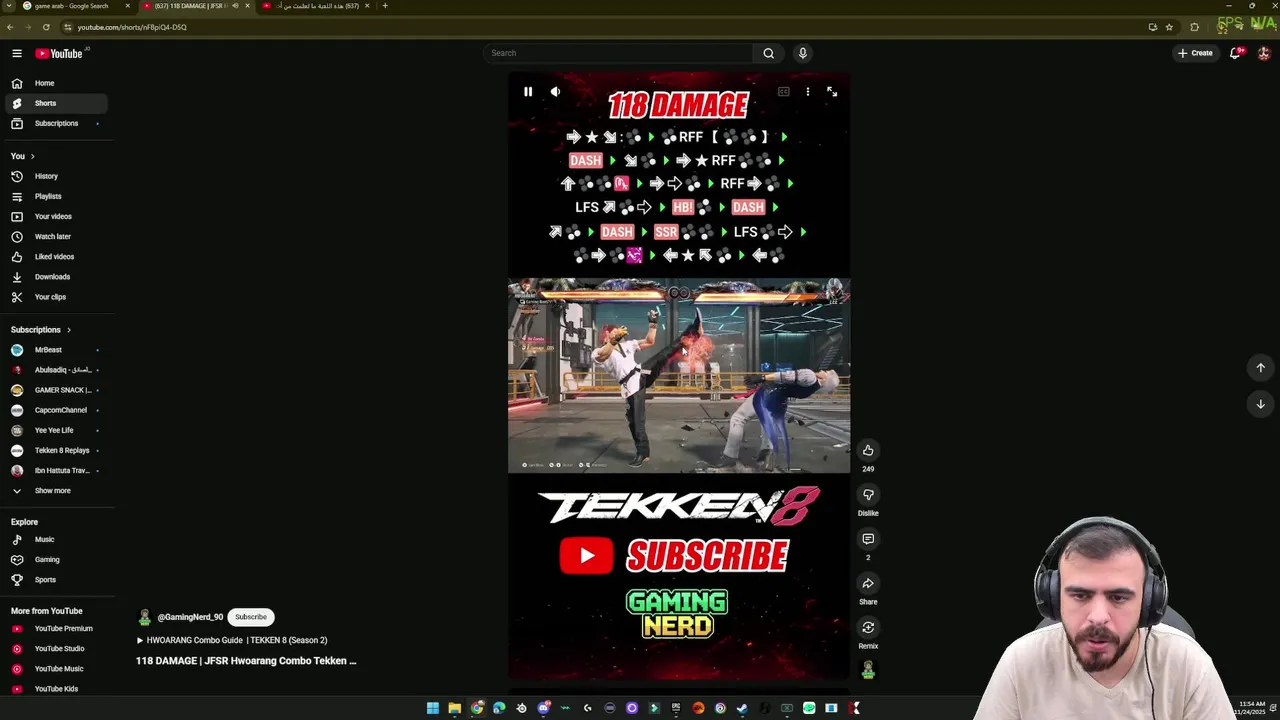Select Shorts in the sidebar
The image size is (1280, 720).
click(x=55, y=103)
